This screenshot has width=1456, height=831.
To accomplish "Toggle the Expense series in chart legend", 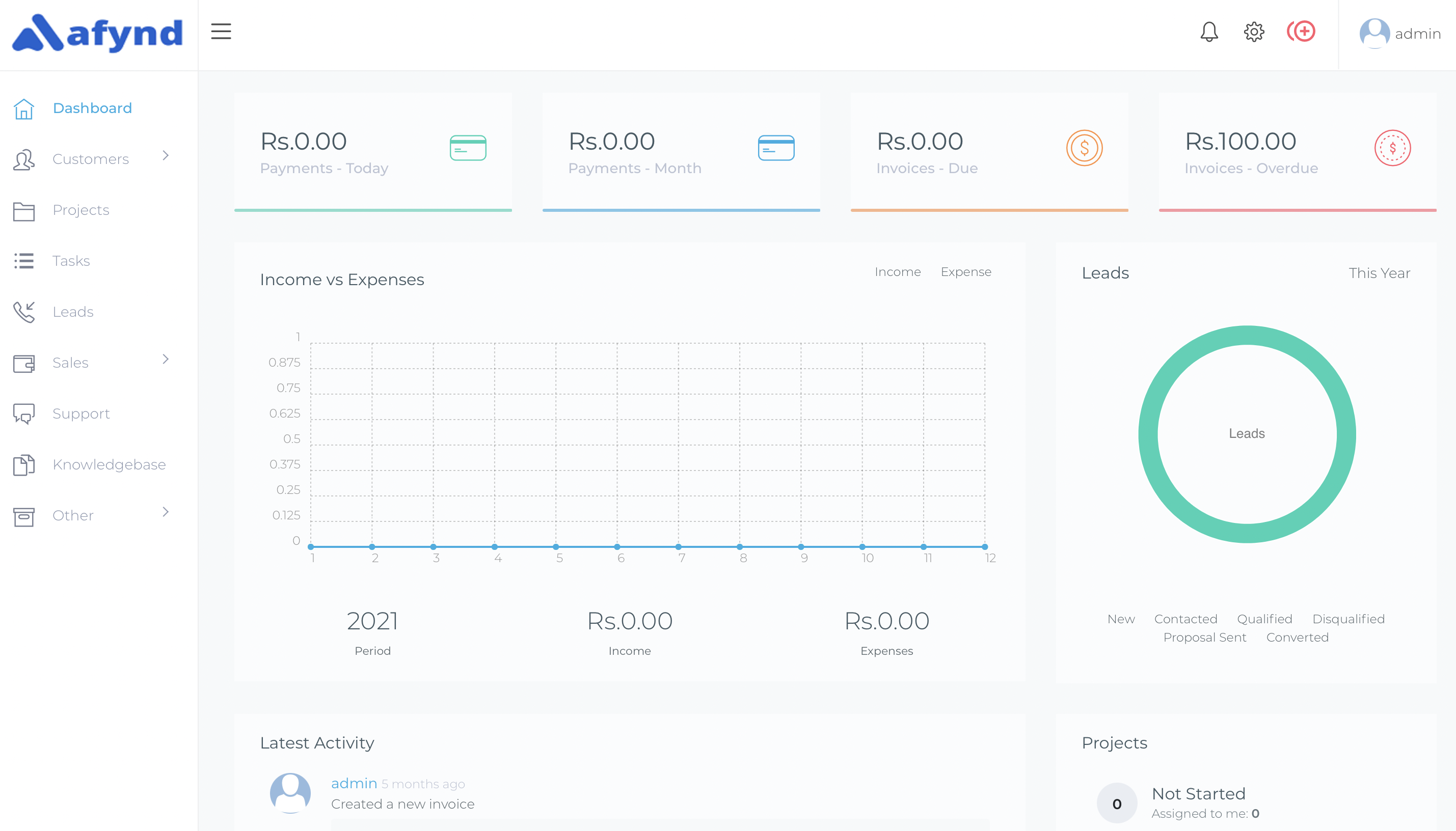I will click(965, 272).
